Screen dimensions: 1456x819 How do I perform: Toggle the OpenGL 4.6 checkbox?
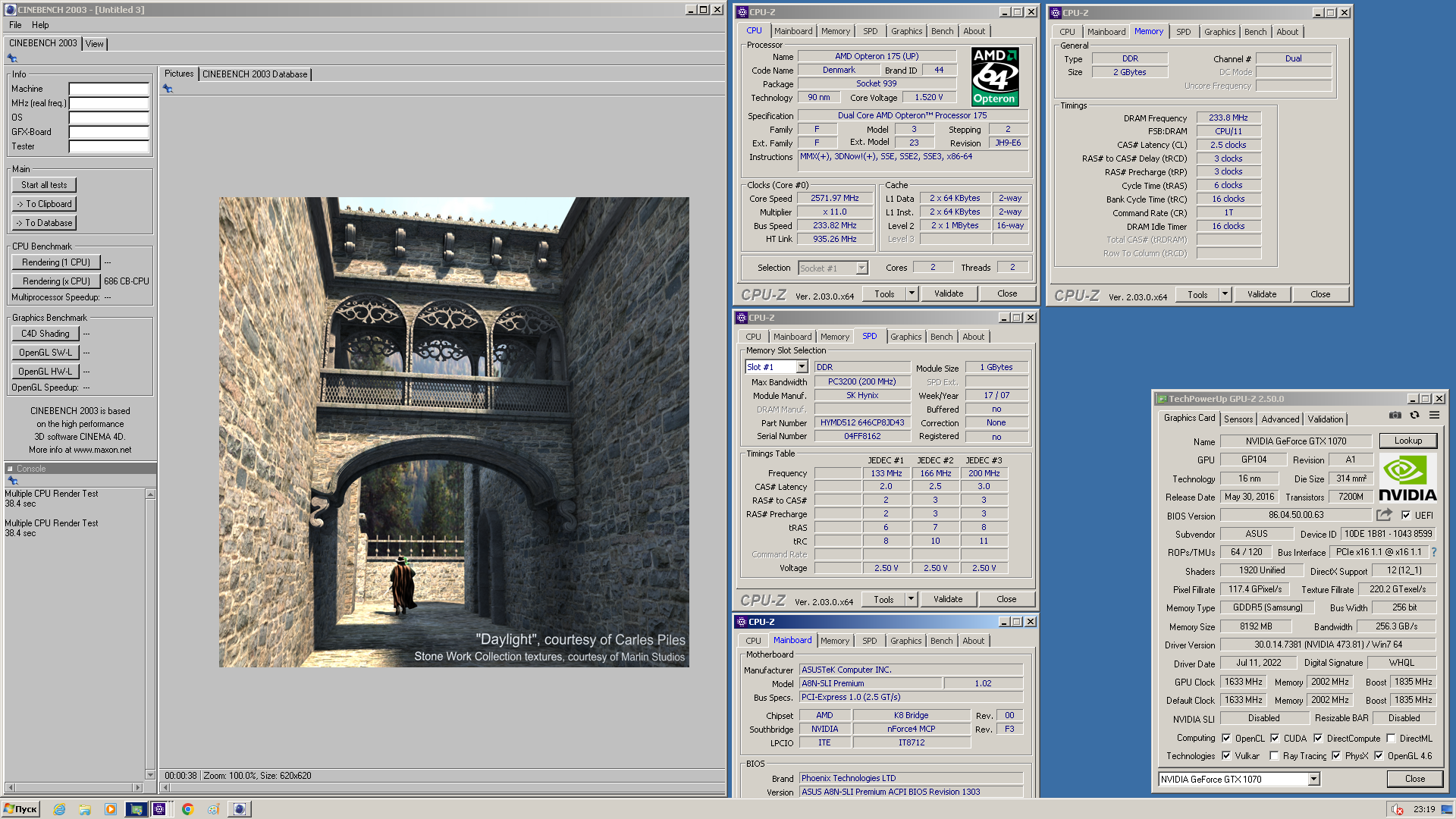(x=1379, y=755)
